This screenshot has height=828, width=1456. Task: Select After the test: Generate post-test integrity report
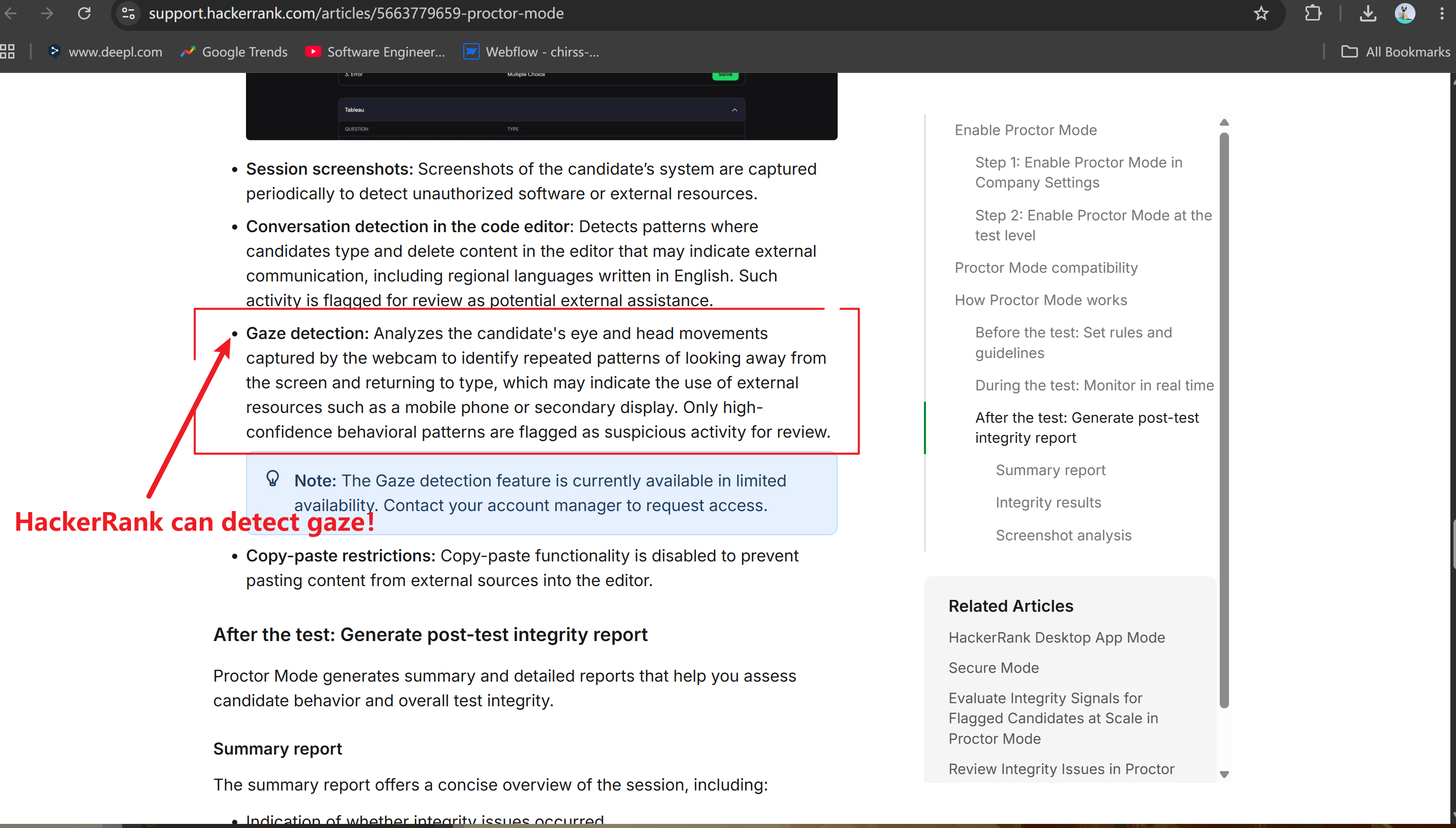[x=1086, y=428]
